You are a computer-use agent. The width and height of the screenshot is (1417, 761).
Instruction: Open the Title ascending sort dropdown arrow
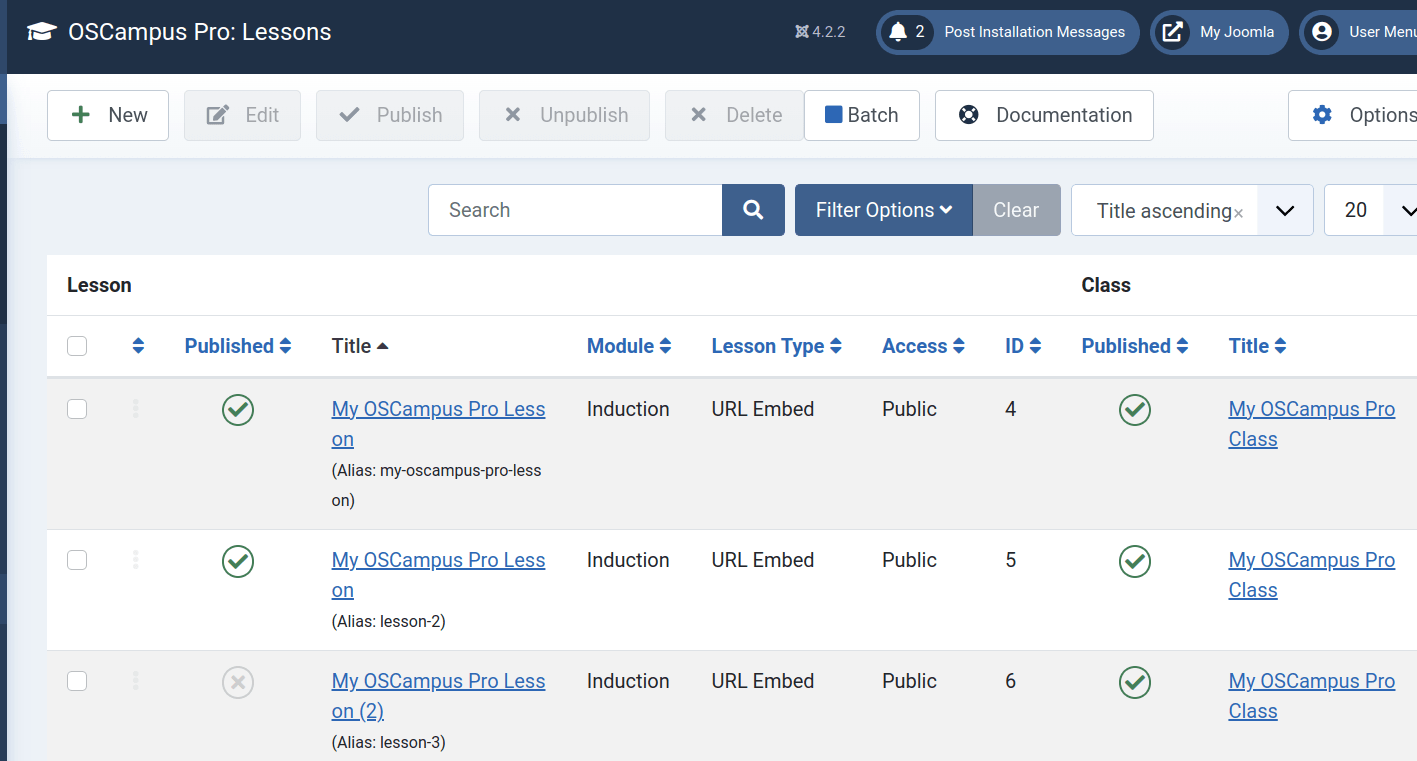coord(1285,210)
